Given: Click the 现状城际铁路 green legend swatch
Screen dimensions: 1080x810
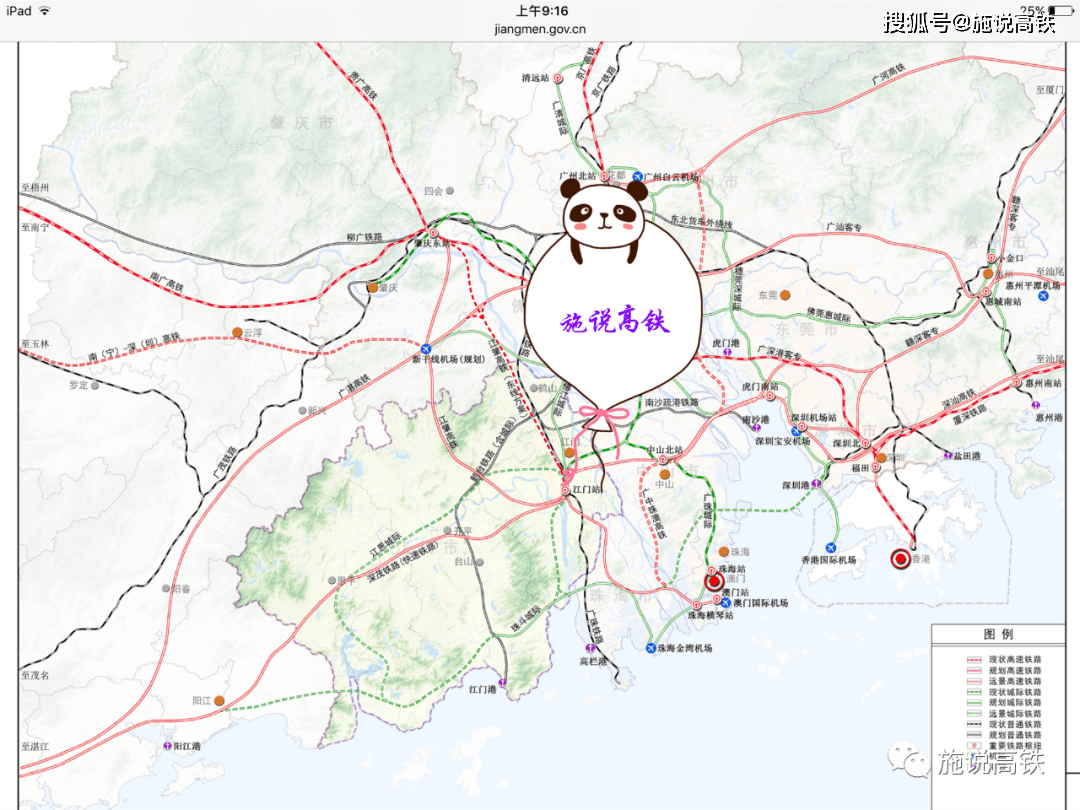Looking at the screenshot, I should (x=975, y=692).
